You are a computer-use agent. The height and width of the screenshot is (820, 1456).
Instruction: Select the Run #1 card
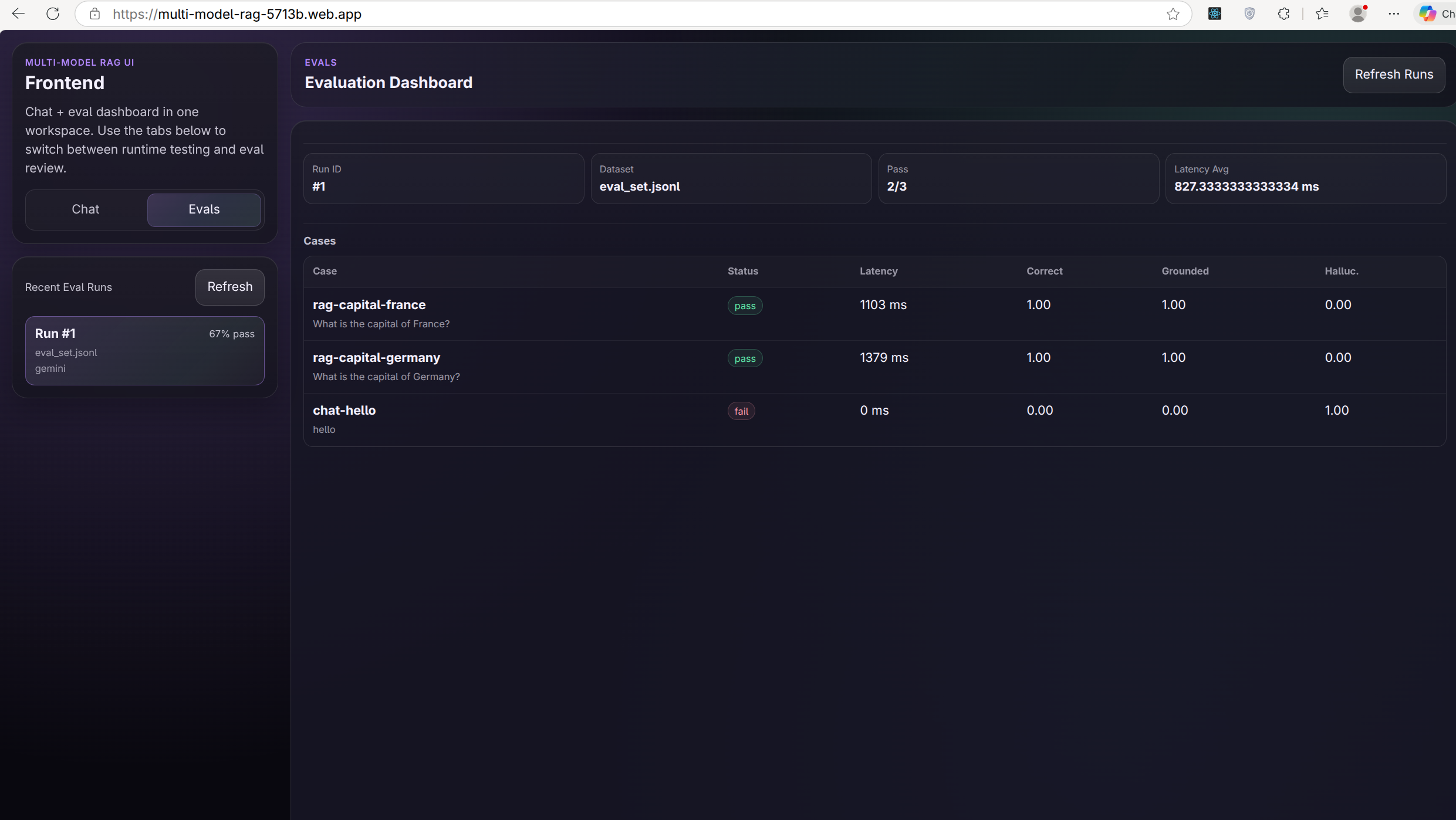point(145,351)
